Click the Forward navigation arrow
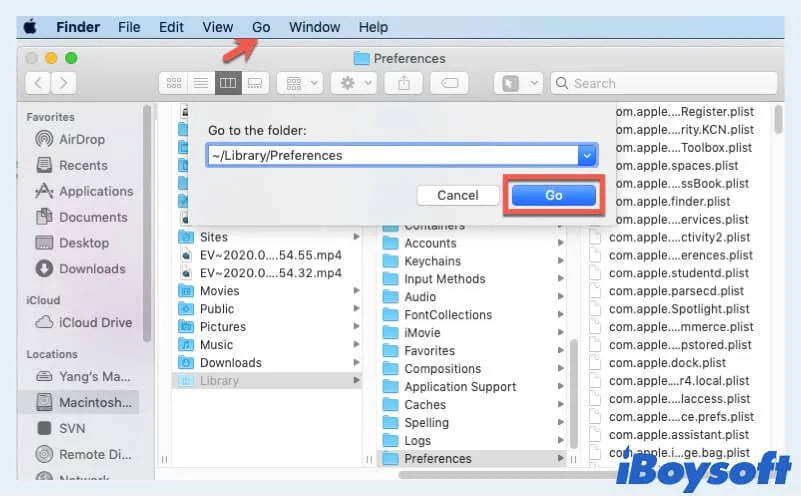 (x=65, y=84)
